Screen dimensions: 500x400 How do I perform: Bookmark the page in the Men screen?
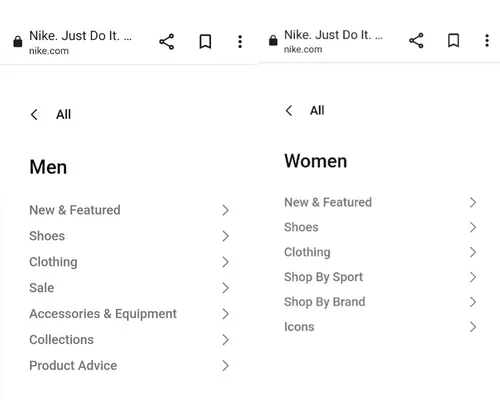[x=205, y=42]
